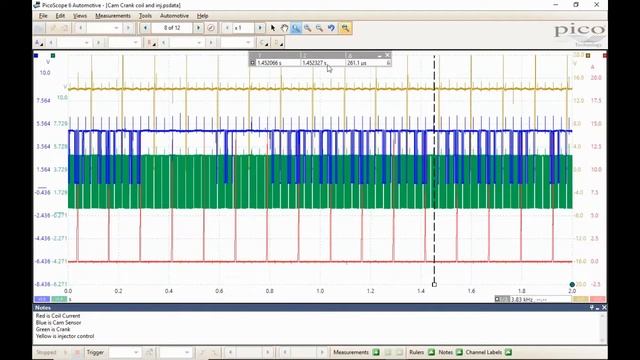Click the 1.452066 s ruler value
This screenshot has height=360, width=640.
(269, 63)
